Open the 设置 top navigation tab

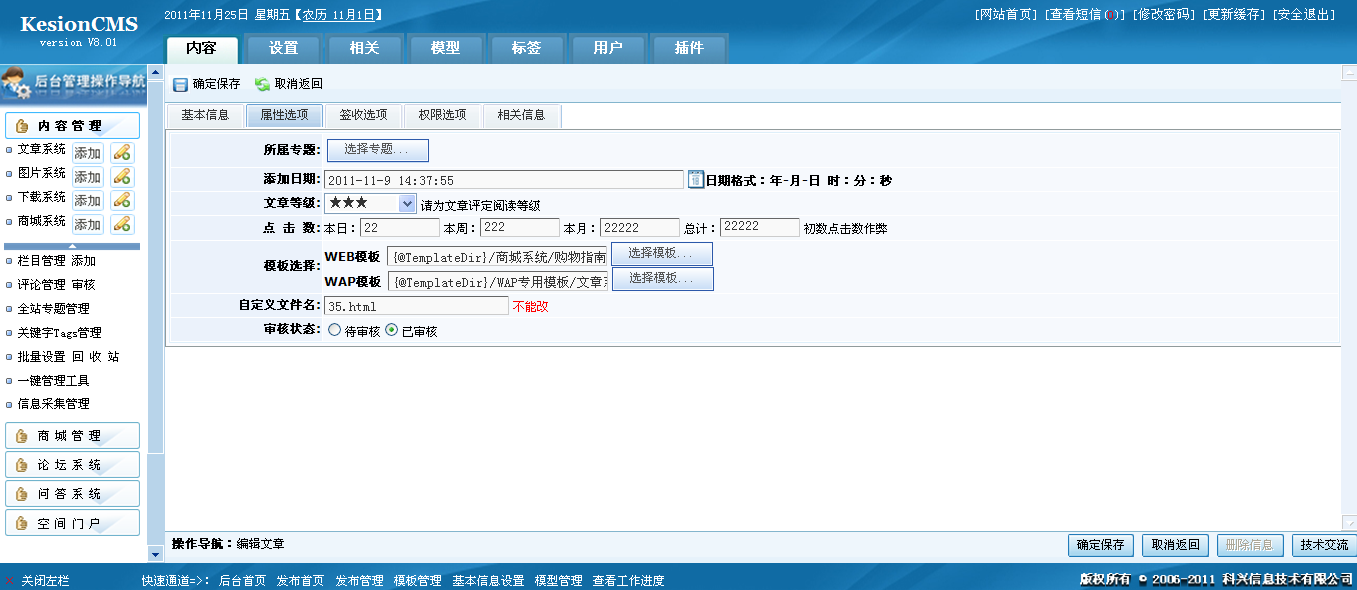[x=283, y=48]
